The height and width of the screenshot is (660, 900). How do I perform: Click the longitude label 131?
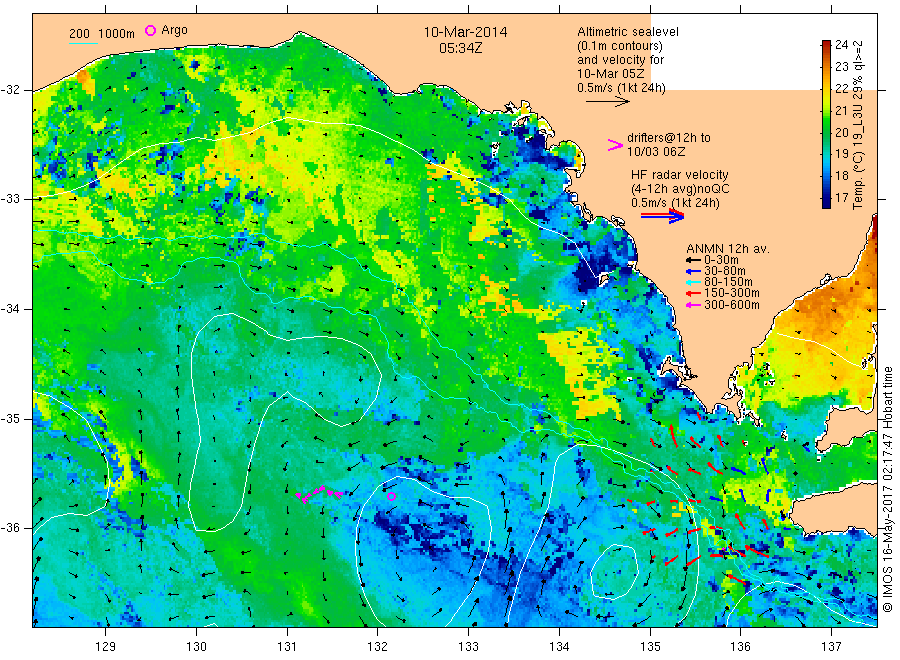[x=287, y=647]
